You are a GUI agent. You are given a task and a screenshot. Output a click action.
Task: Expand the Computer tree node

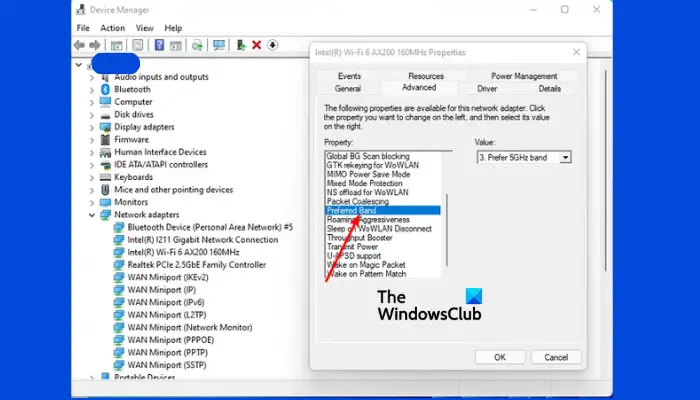point(92,102)
